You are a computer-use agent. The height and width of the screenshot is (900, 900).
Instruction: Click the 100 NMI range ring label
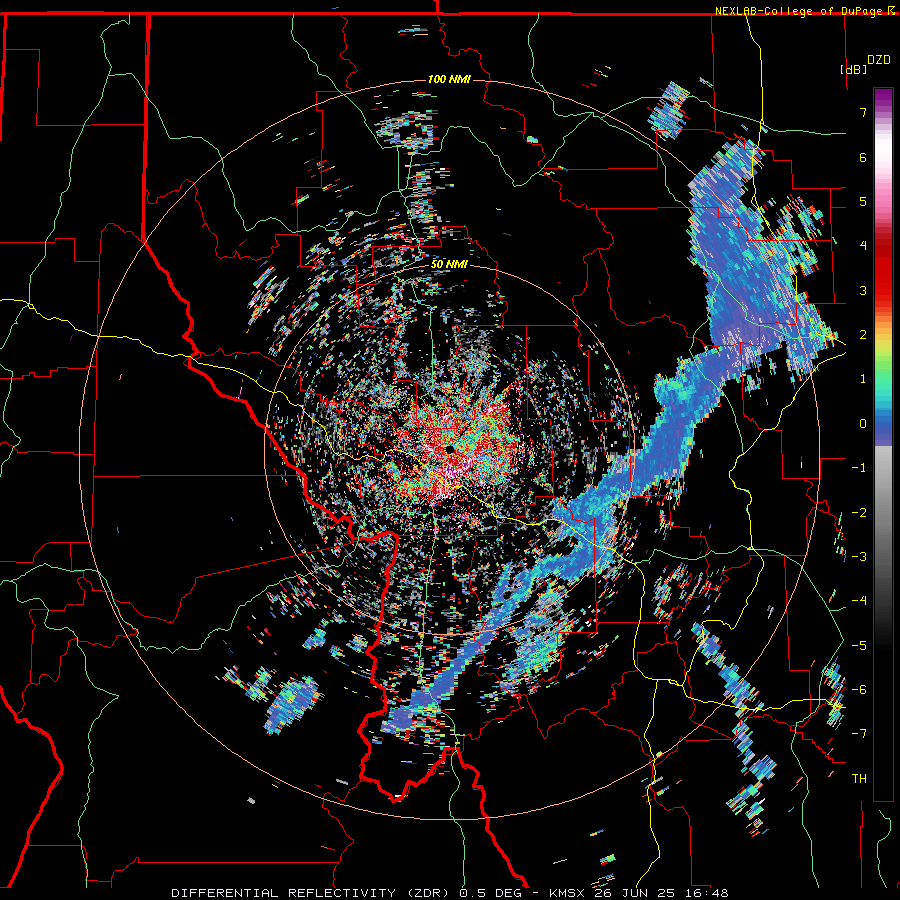pyautogui.click(x=449, y=79)
